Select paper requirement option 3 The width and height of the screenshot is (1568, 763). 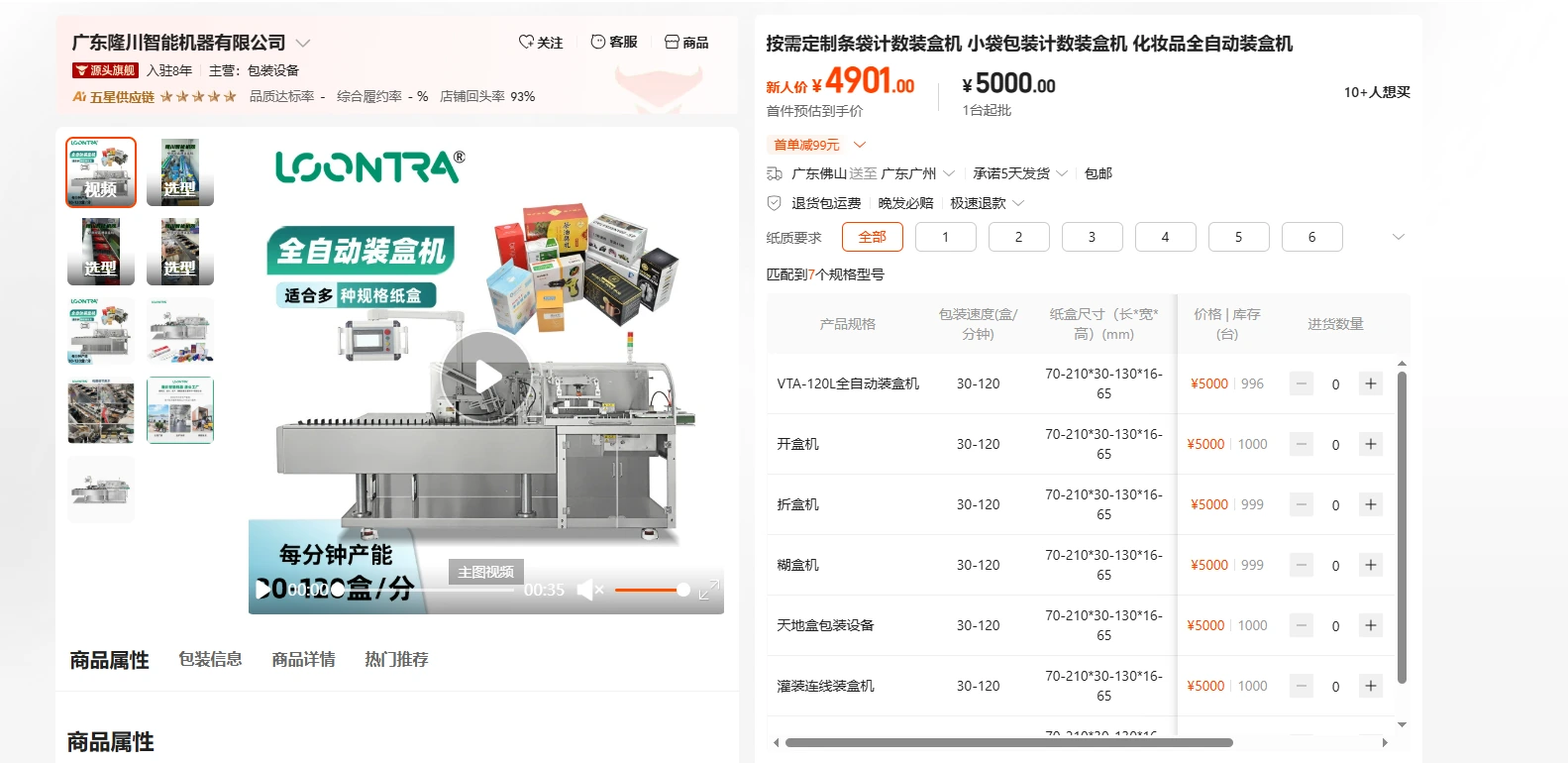(1093, 237)
